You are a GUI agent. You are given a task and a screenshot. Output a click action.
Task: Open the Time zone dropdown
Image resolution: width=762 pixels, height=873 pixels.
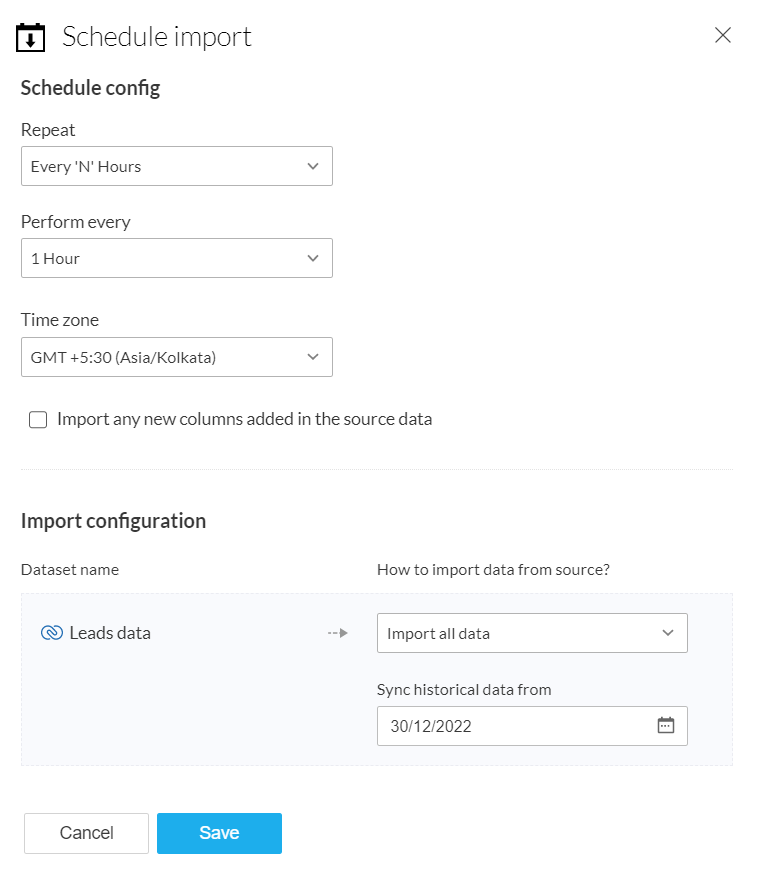tap(176, 357)
